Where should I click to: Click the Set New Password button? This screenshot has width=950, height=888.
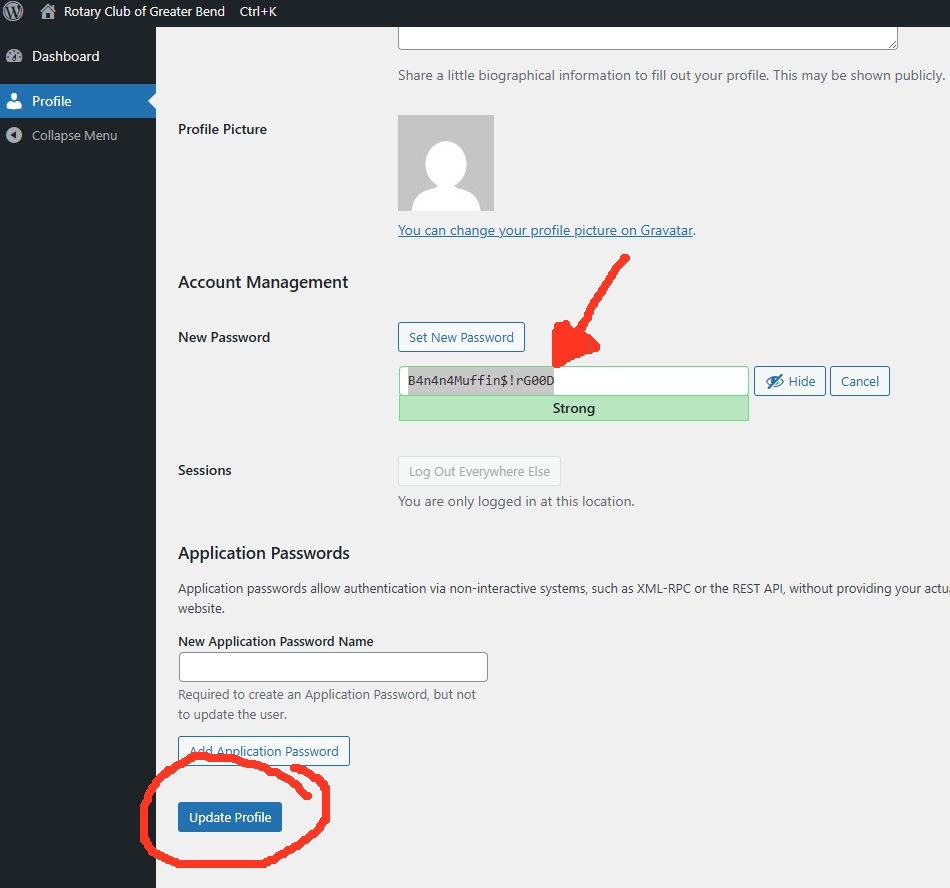click(x=461, y=337)
